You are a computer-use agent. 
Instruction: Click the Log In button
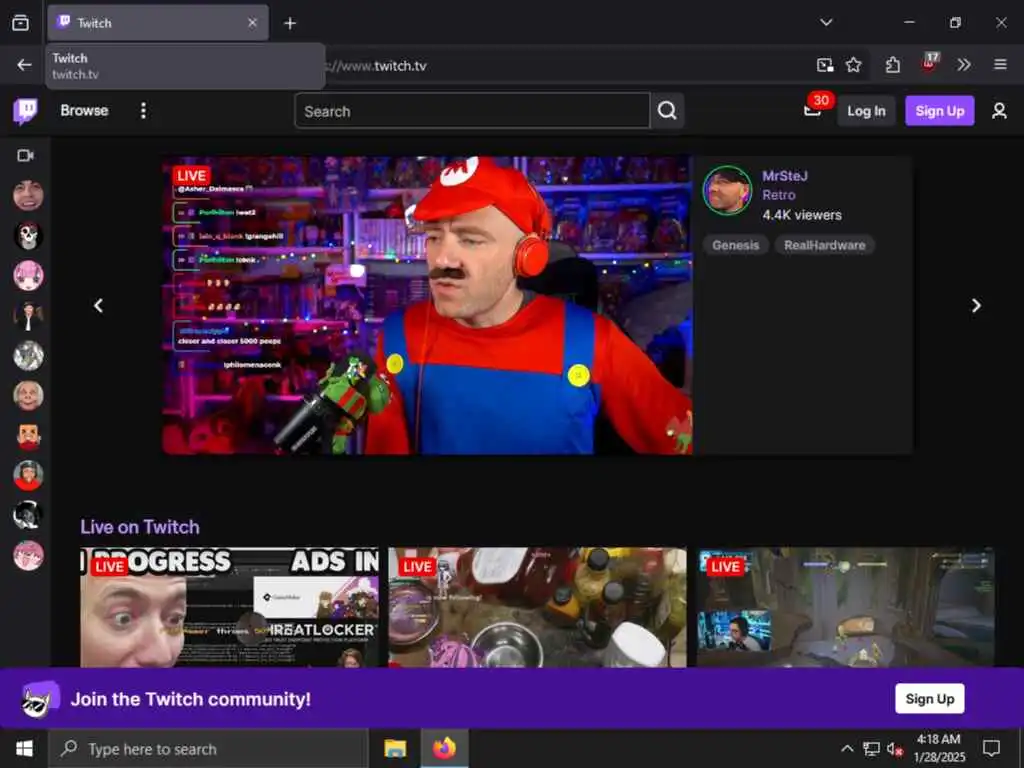click(x=866, y=111)
